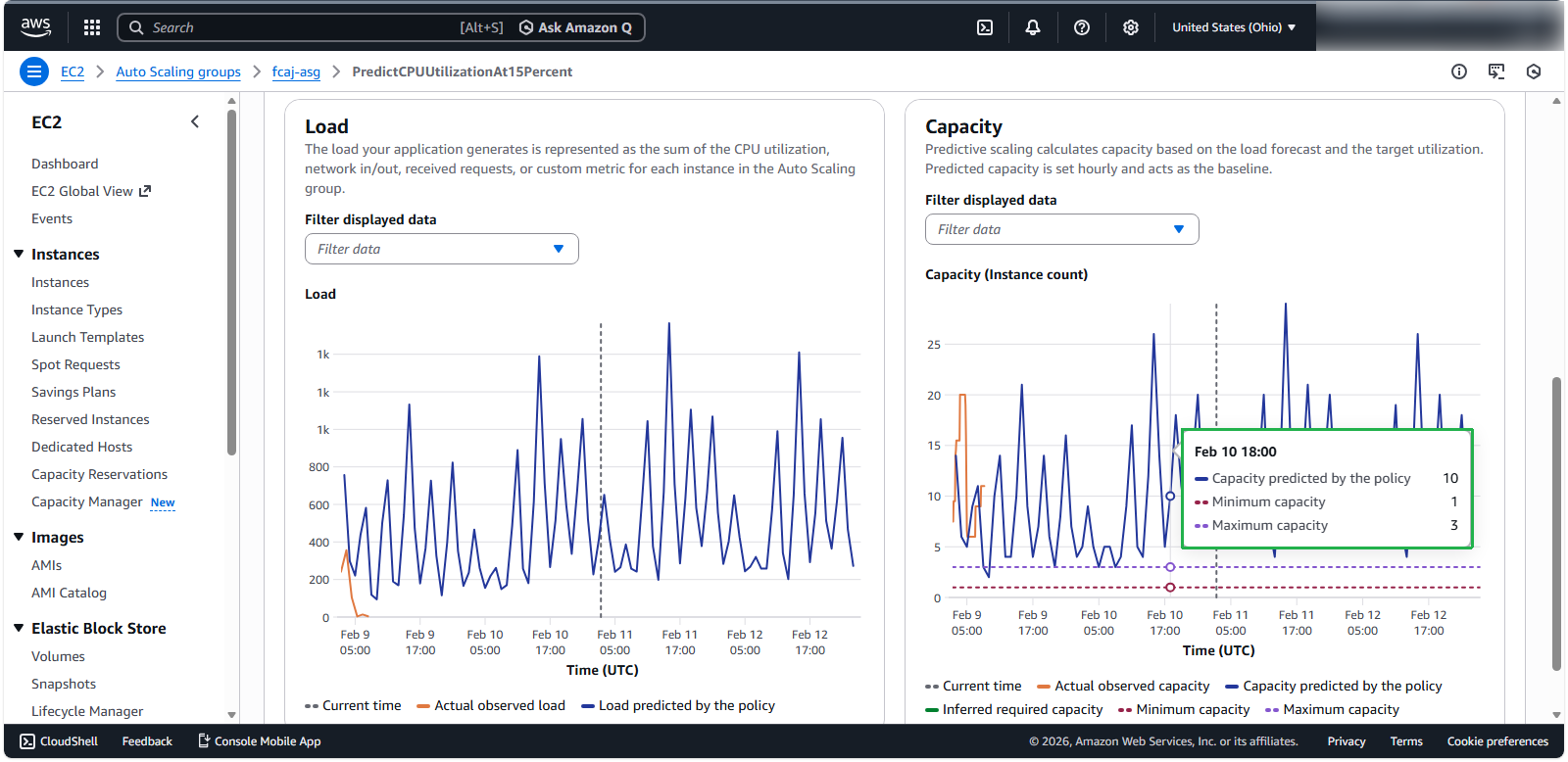
Task: Go to Events in the sidebar
Action: pos(52,218)
